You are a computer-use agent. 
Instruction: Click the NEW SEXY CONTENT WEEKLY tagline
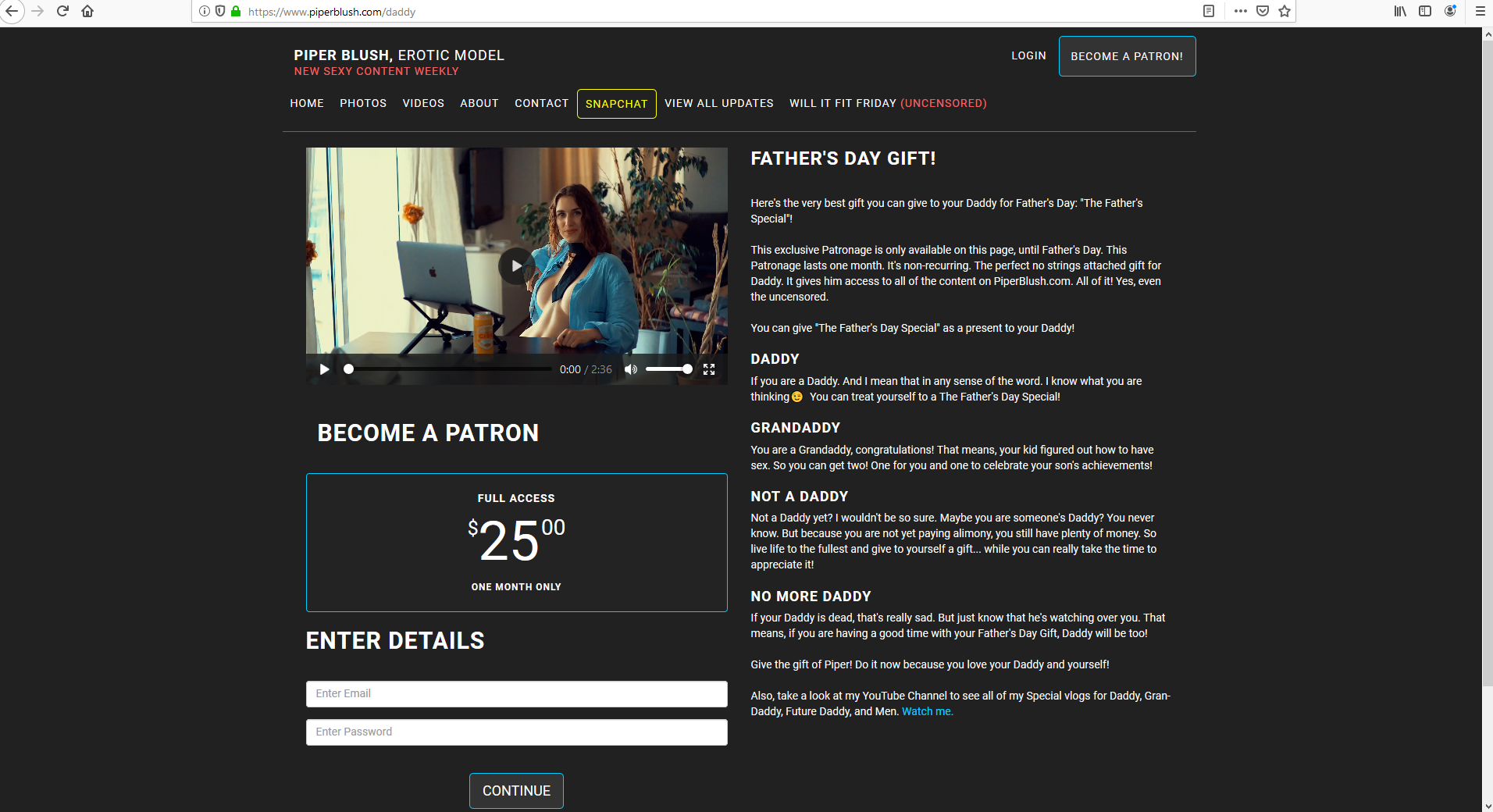[376, 71]
